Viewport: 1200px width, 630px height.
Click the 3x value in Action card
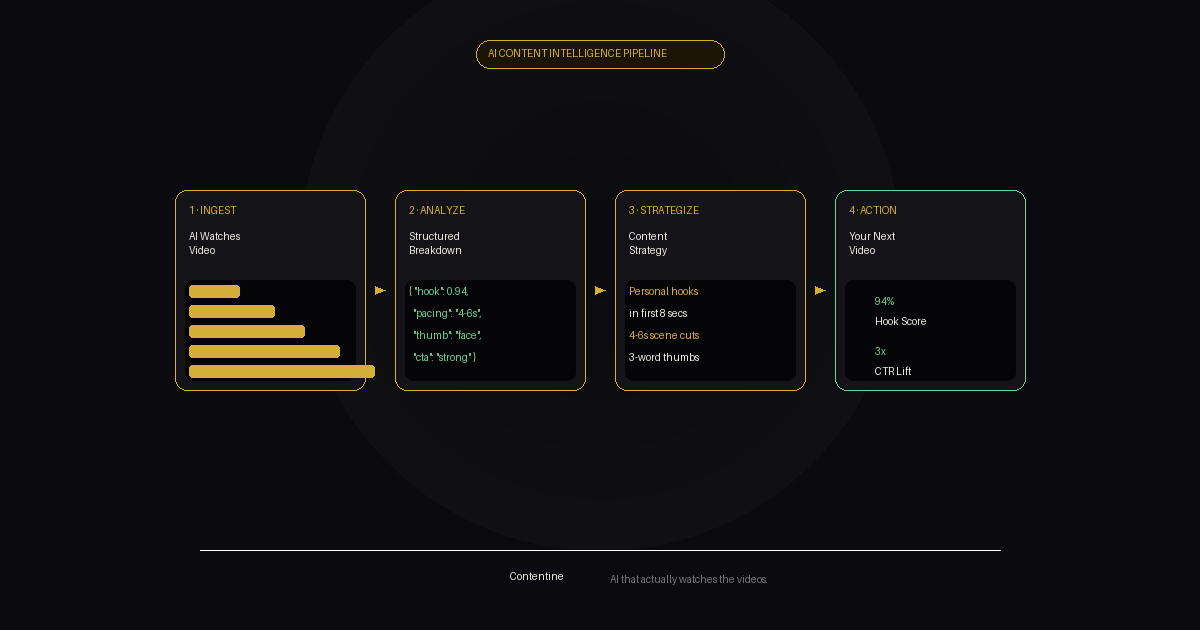(x=881, y=351)
